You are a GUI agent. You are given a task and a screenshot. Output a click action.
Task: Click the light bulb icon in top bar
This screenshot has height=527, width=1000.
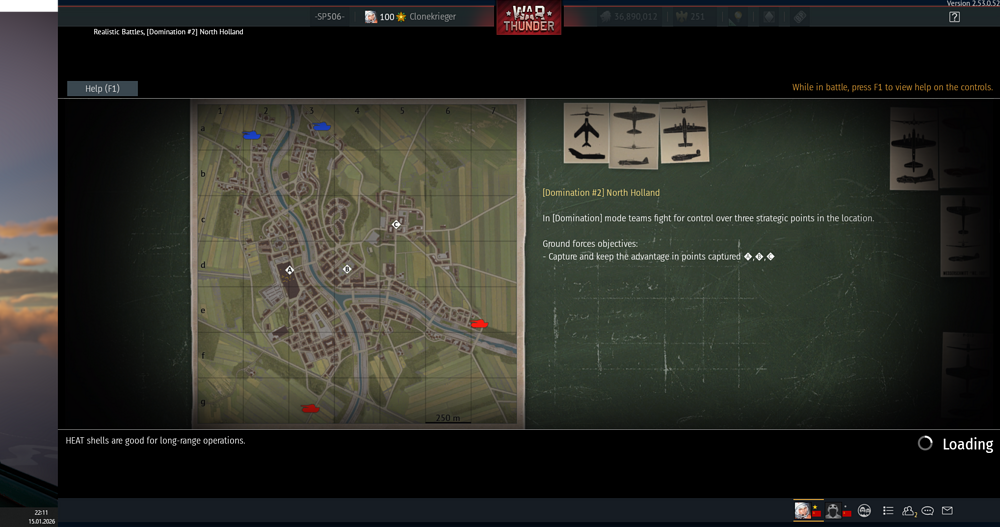(x=738, y=17)
